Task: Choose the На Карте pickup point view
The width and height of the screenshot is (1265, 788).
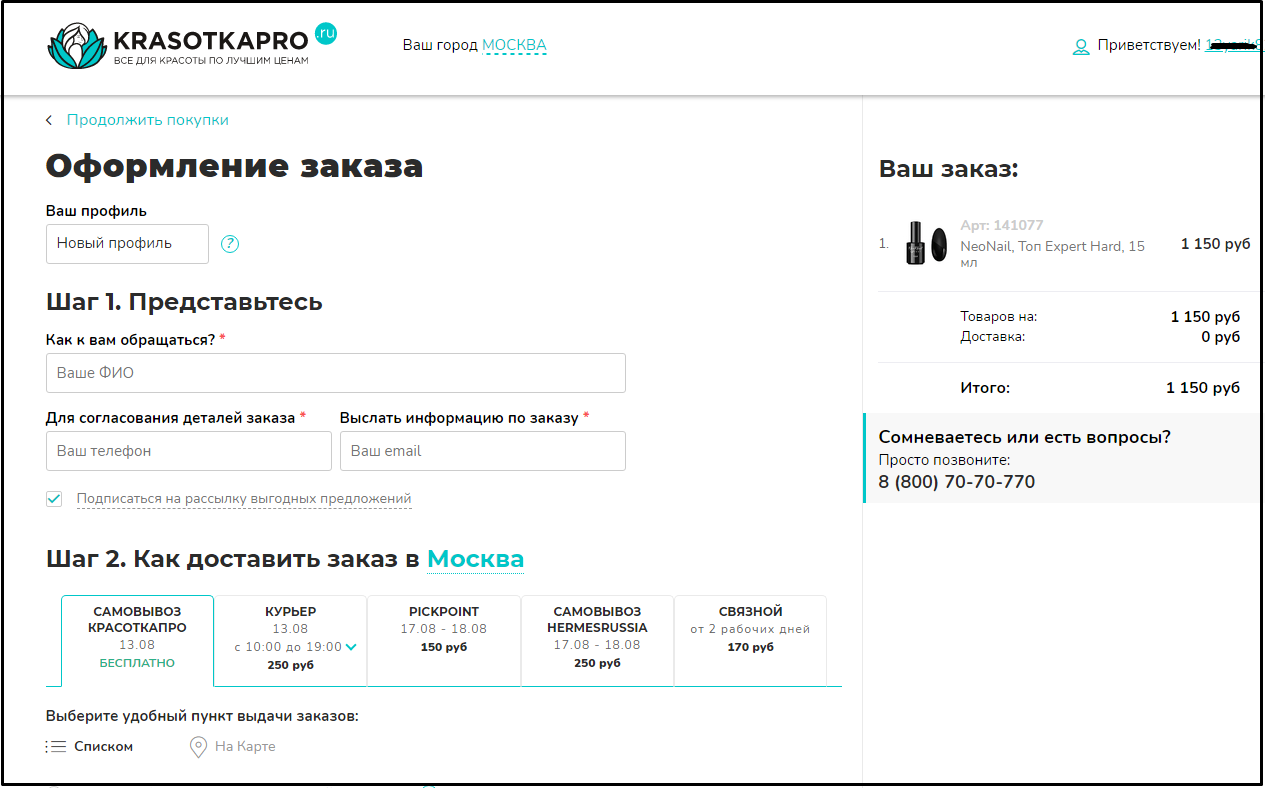Action: 245,747
